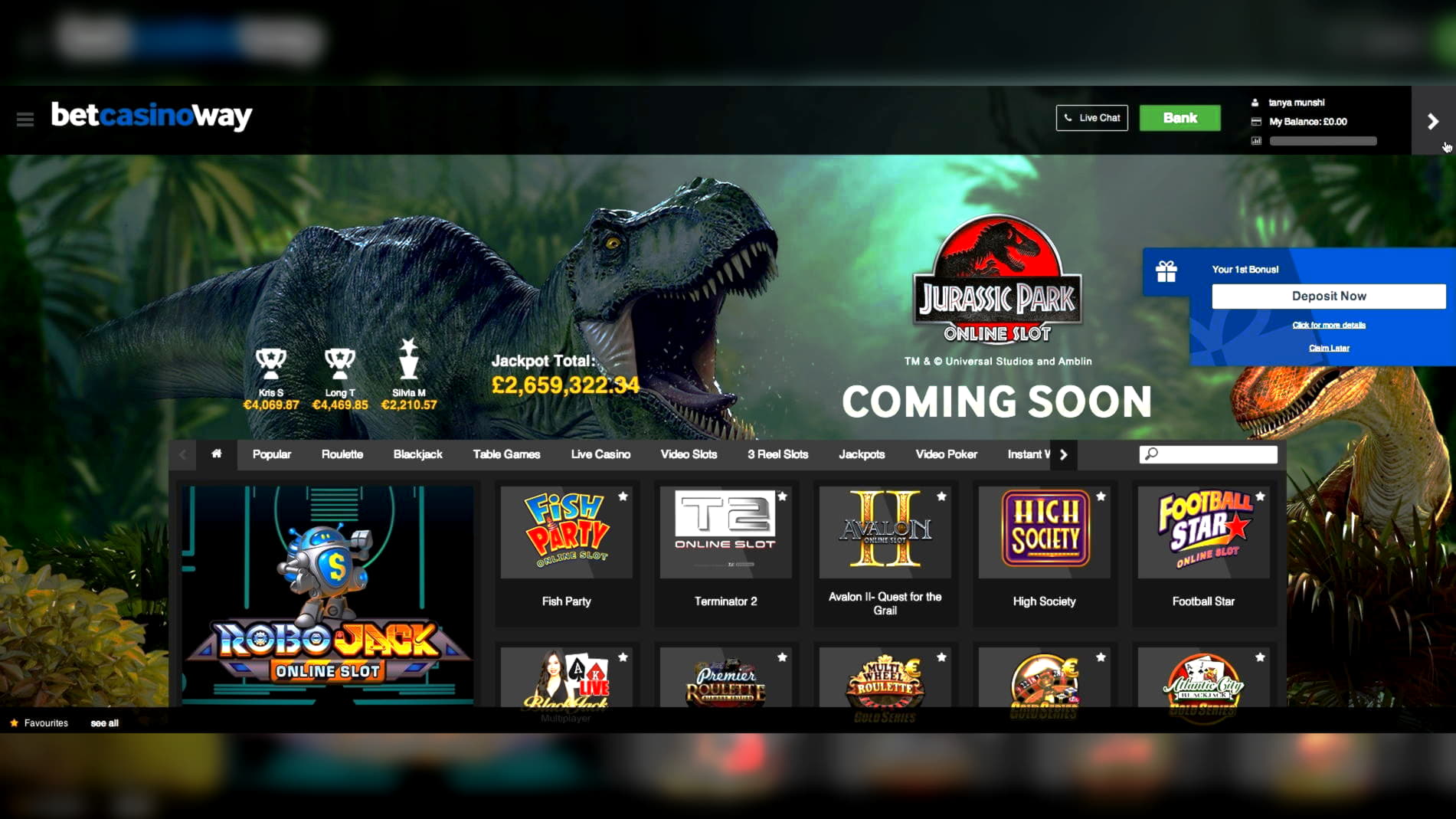Click the left arrow of the category bar
Viewport: 1456px width, 819px height.
click(182, 454)
